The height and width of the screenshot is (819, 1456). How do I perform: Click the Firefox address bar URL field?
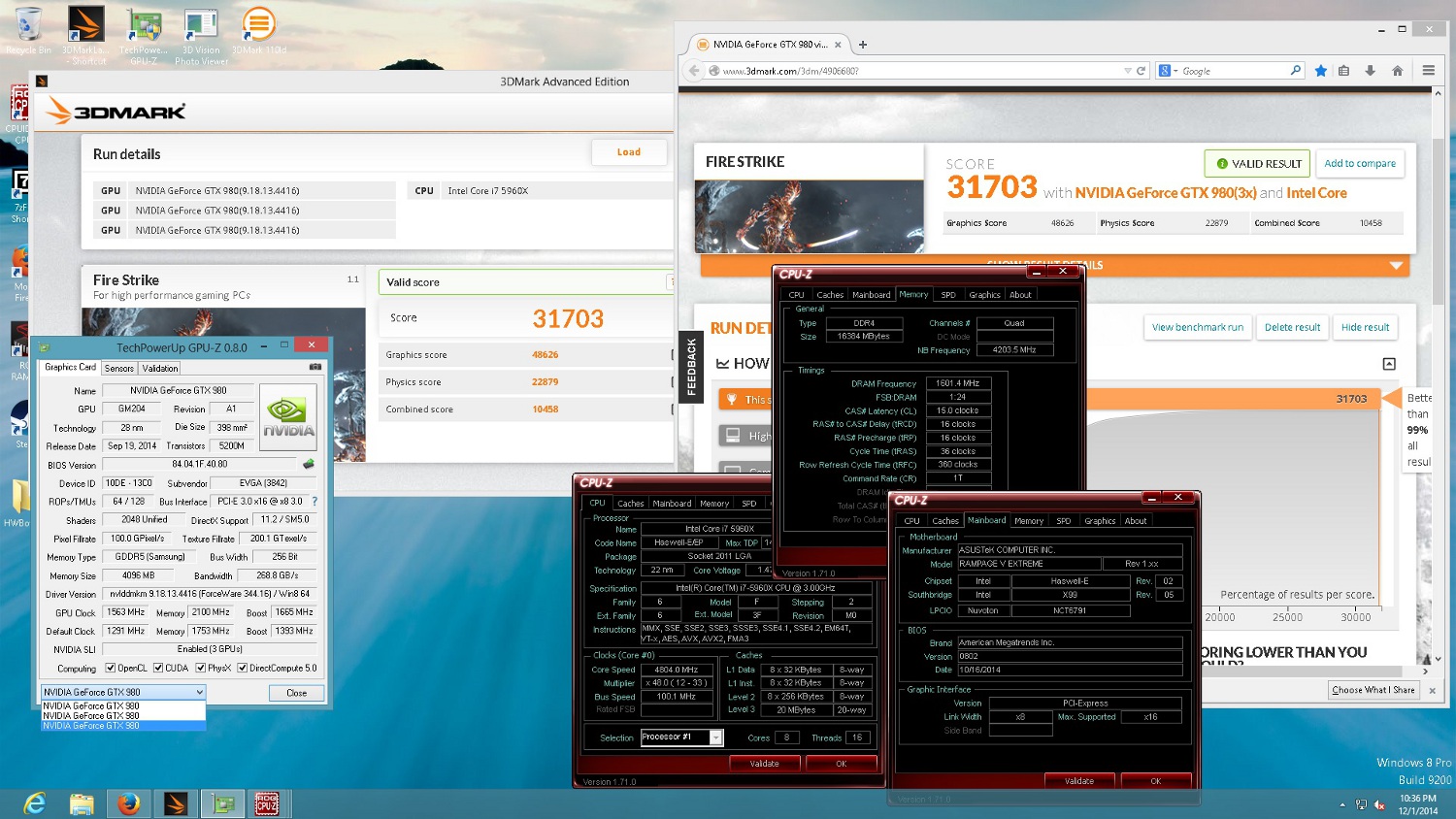pos(915,71)
